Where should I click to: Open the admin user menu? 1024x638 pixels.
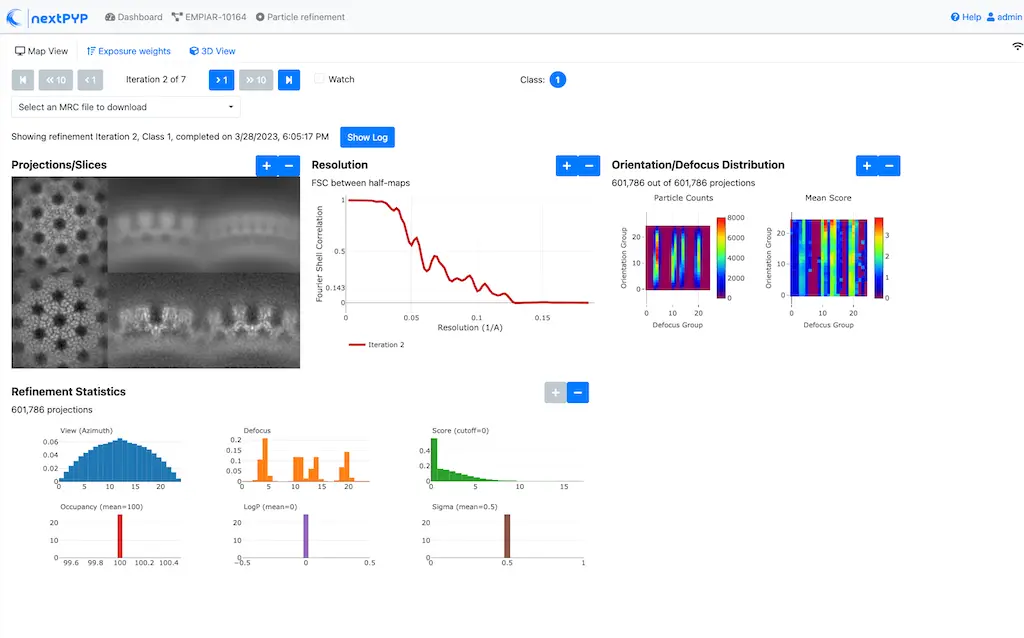tap(1003, 17)
